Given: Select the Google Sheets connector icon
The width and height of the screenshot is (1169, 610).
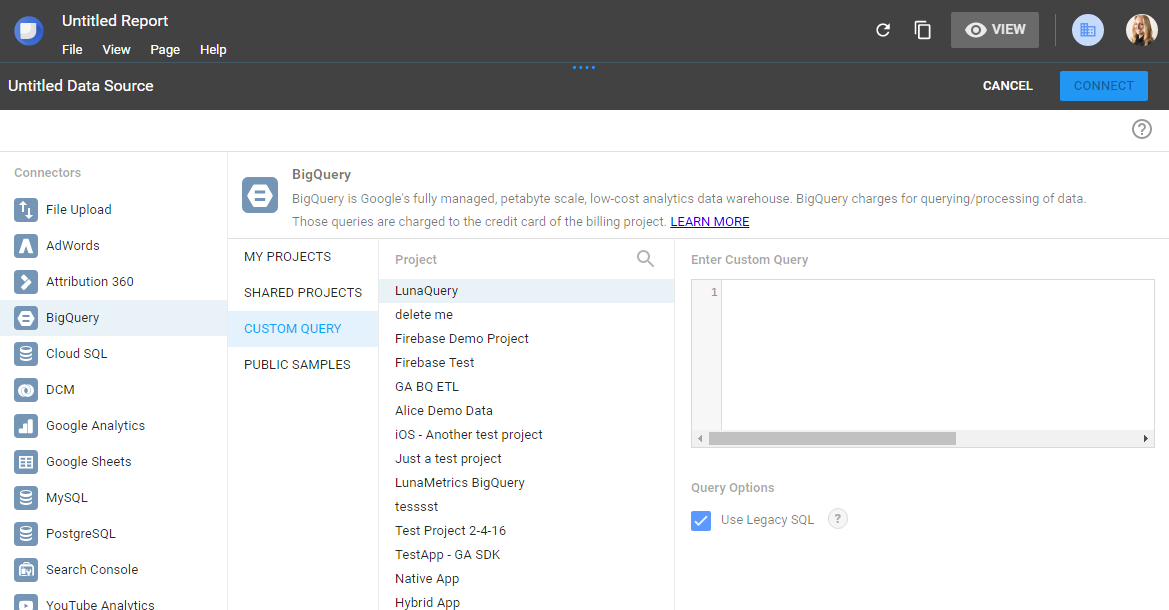Looking at the screenshot, I should click(26, 462).
